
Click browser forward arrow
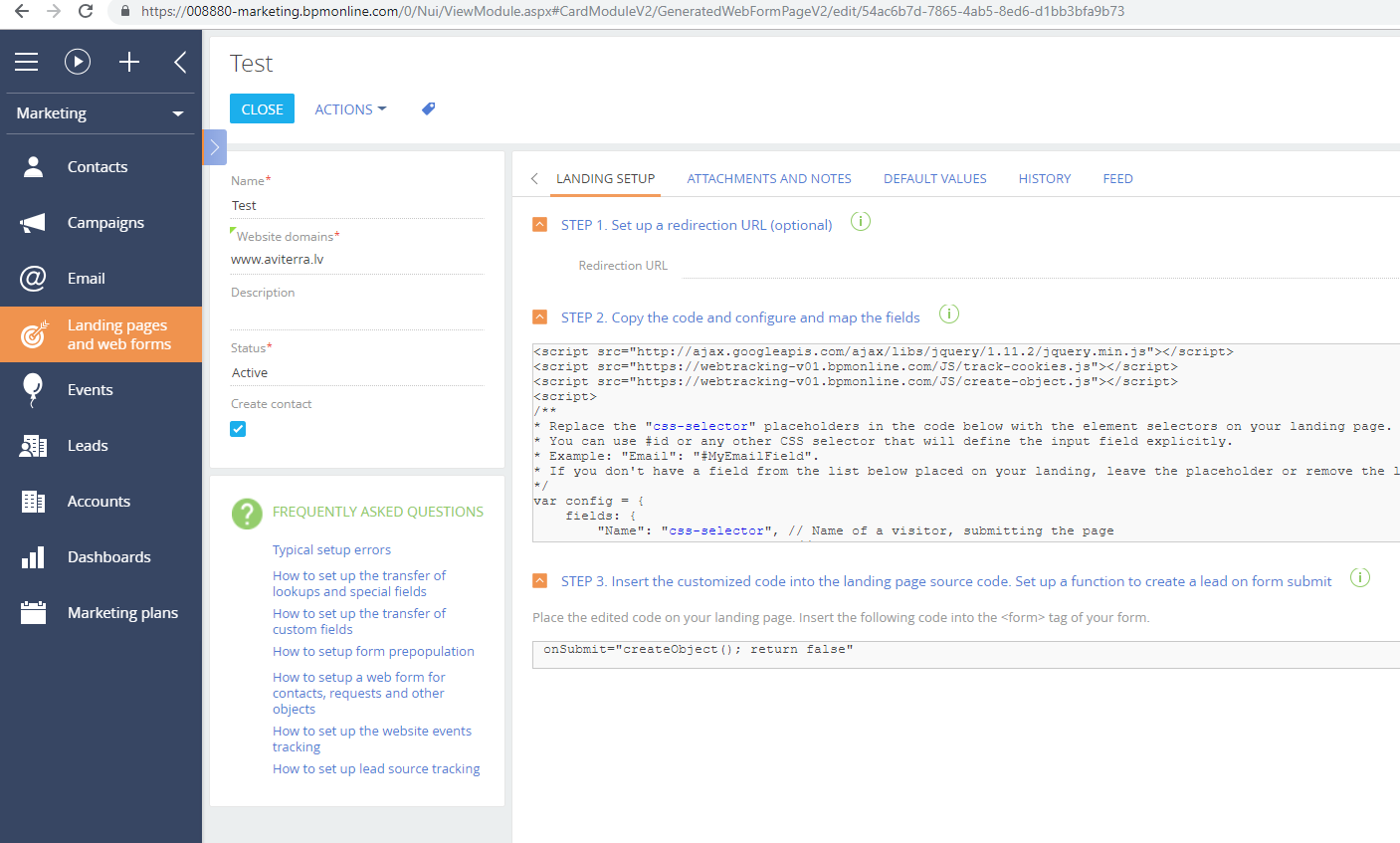[x=54, y=11]
